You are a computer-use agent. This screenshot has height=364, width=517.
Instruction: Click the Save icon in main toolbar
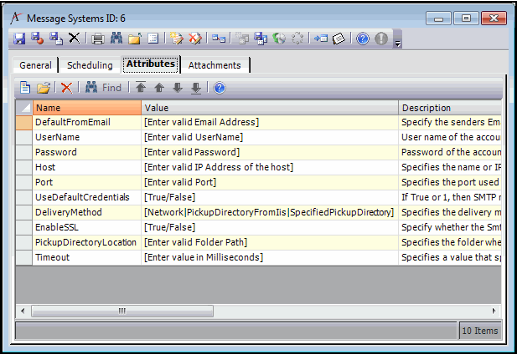click(19, 39)
